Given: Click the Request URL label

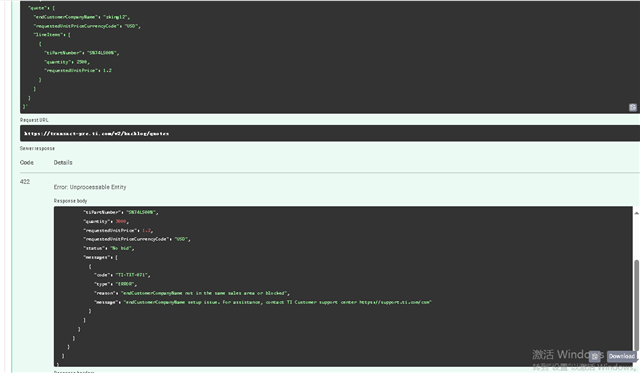Looking at the screenshot, I should click(x=34, y=120).
